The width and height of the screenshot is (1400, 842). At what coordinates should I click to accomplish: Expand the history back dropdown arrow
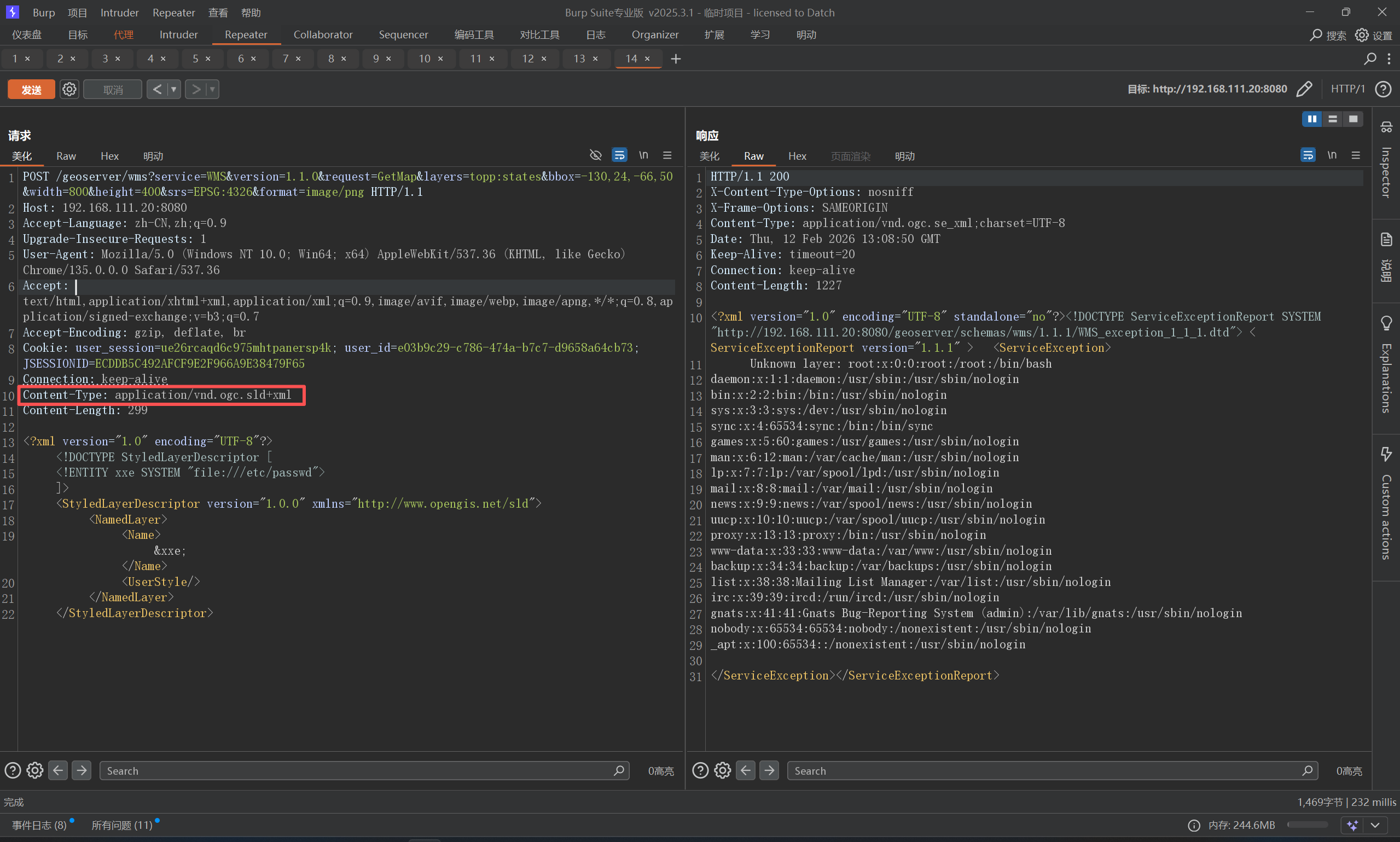[173, 89]
